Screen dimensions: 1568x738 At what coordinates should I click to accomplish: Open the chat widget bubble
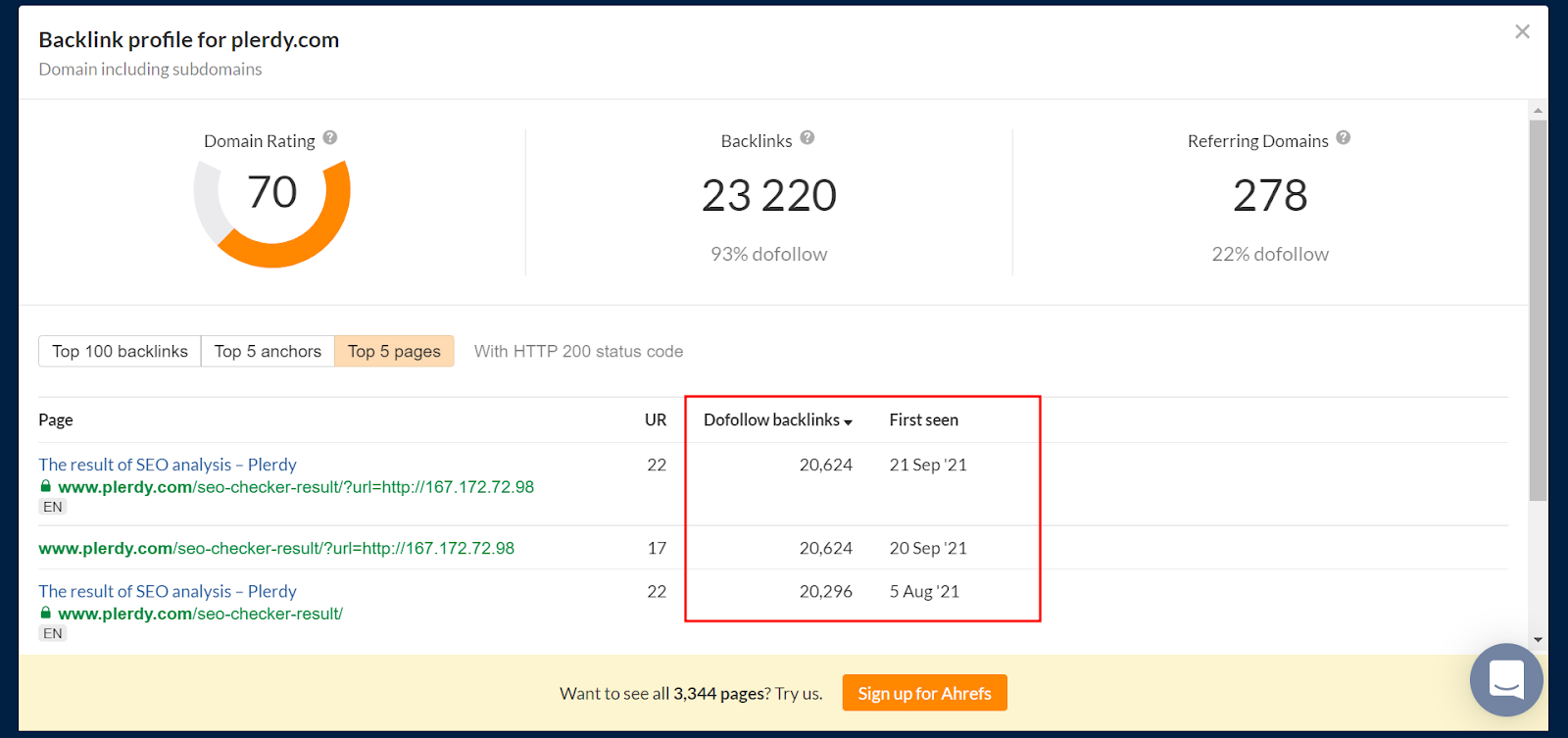coord(1506,679)
